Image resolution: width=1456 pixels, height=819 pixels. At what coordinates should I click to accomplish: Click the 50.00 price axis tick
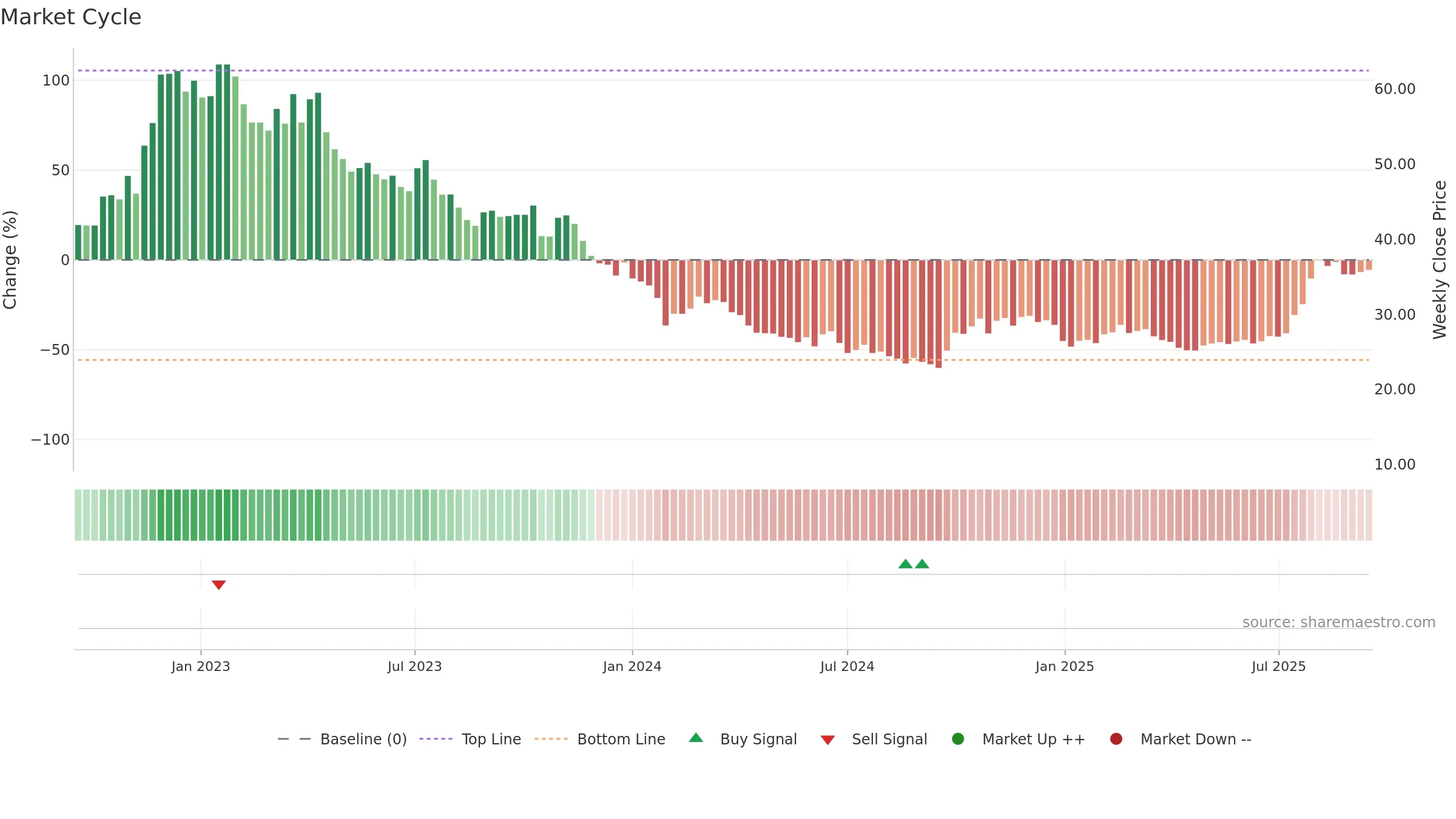(x=1395, y=164)
